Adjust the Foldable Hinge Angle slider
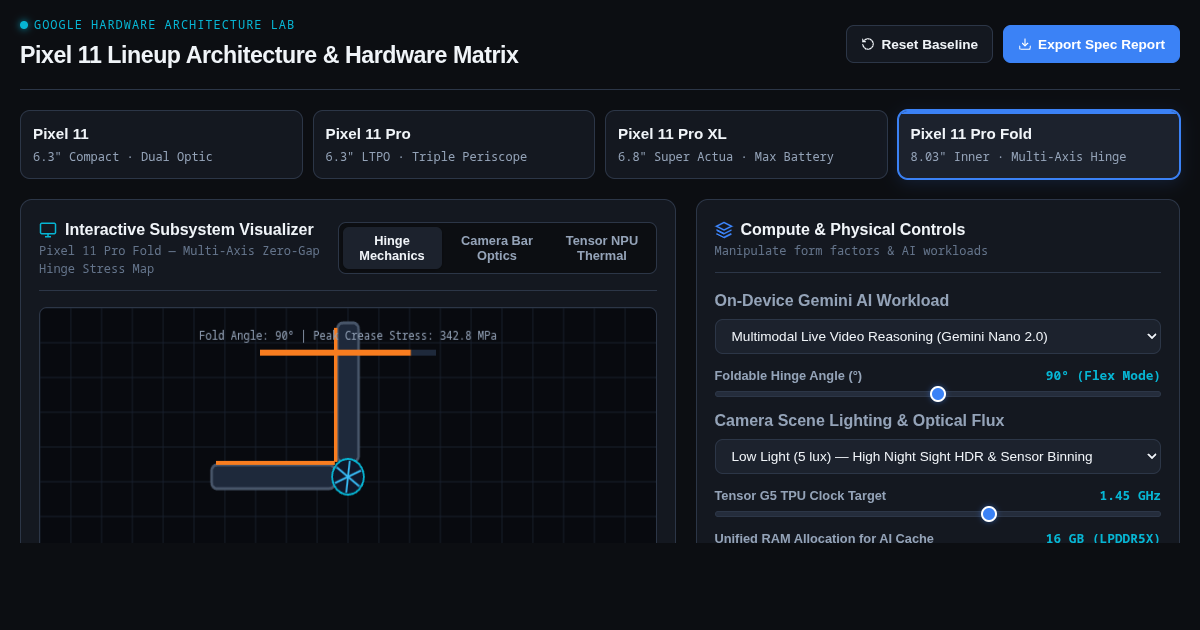Image resolution: width=1200 pixels, height=630 pixels. point(938,394)
